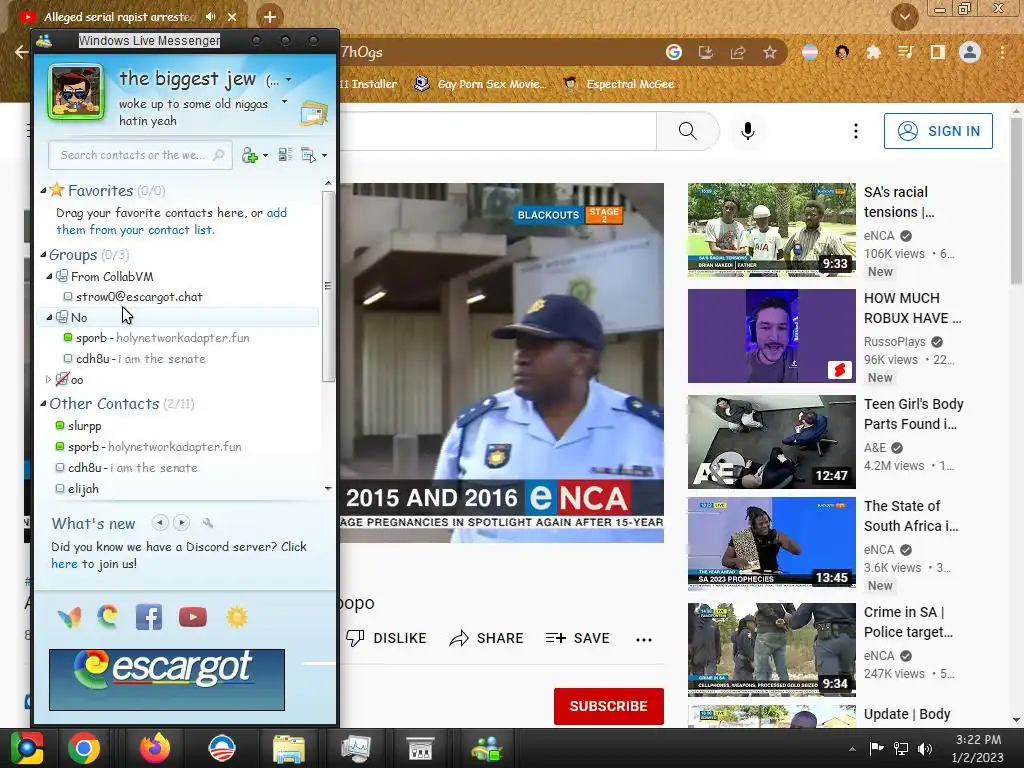Switch to the Alleged serial rapist tab
The height and width of the screenshot is (768, 1024).
(129, 17)
